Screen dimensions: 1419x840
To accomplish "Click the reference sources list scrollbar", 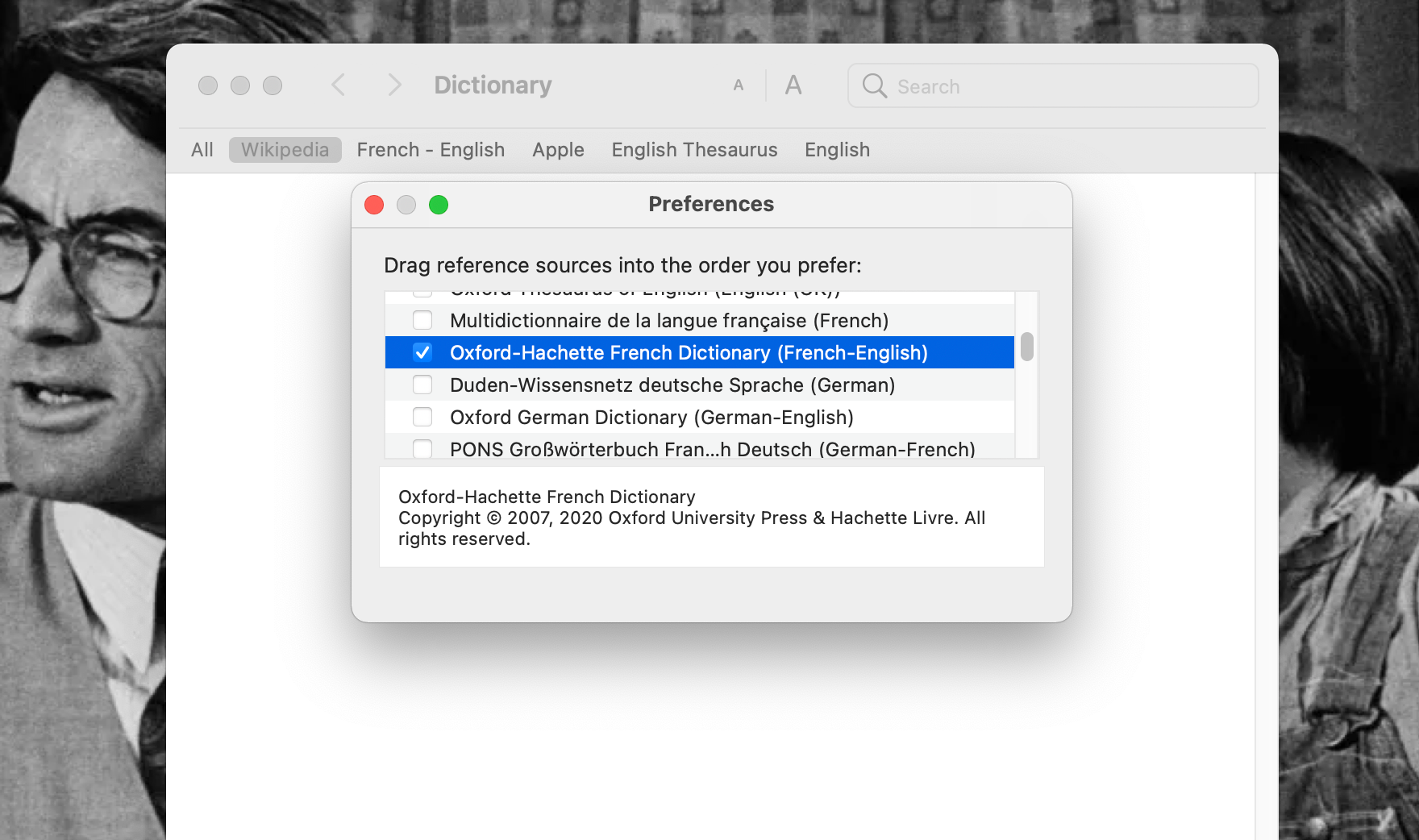I will click(x=1026, y=347).
